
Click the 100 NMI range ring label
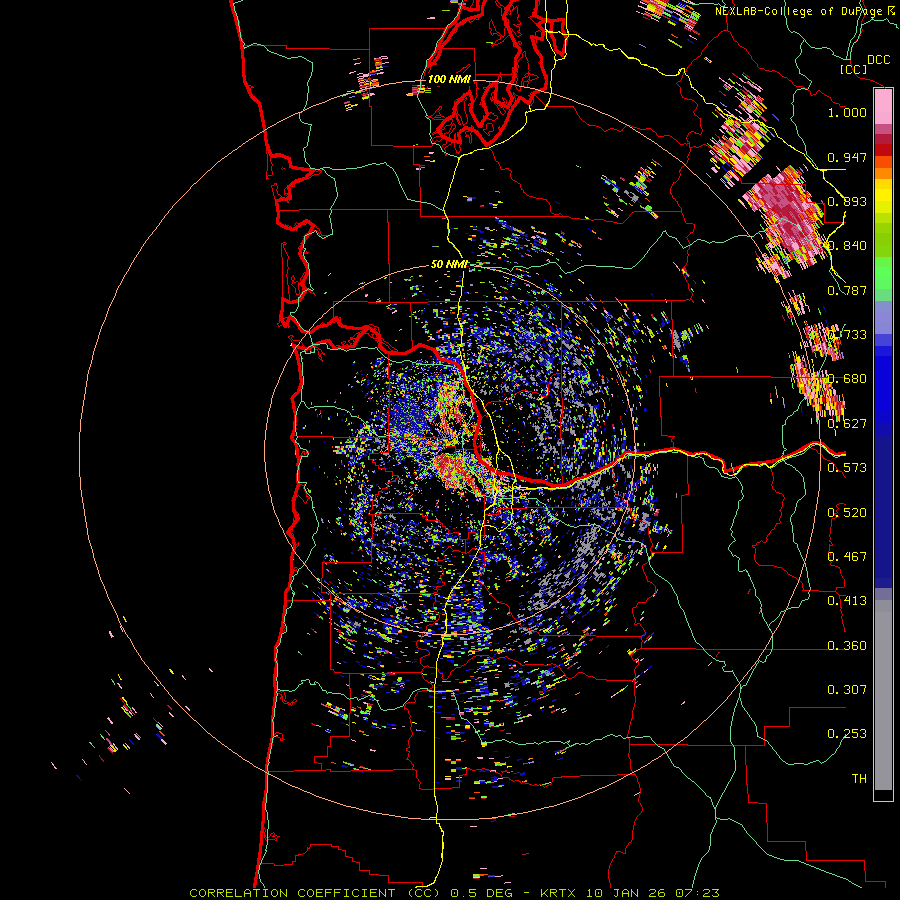click(449, 79)
